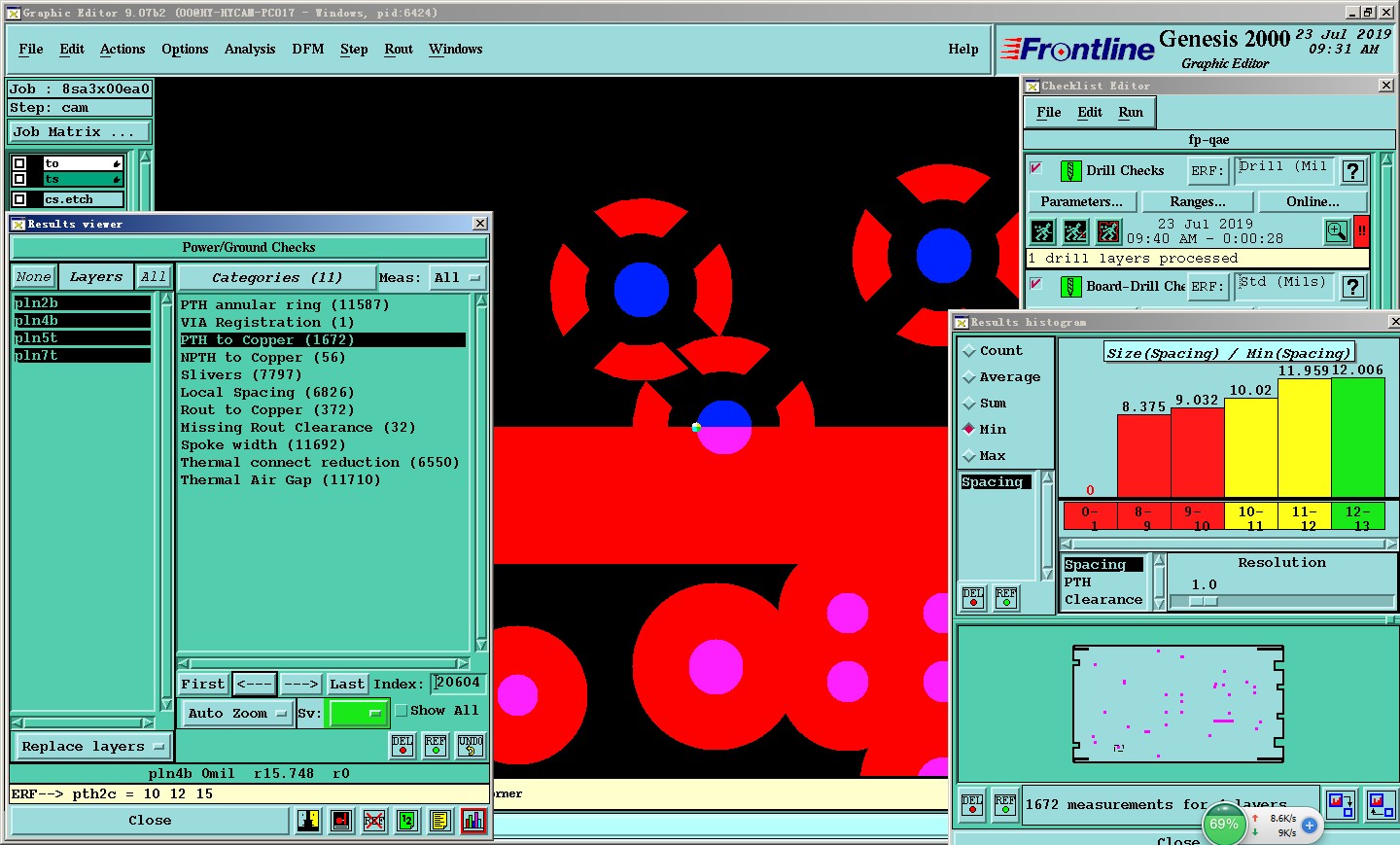
Task: Click the yellow notes icon in Results viewer
Action: (440, 821)
